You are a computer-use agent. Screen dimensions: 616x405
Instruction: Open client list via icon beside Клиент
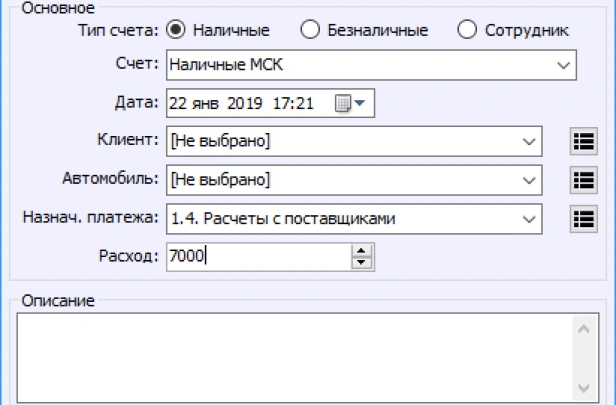click(x=582, y=141)
